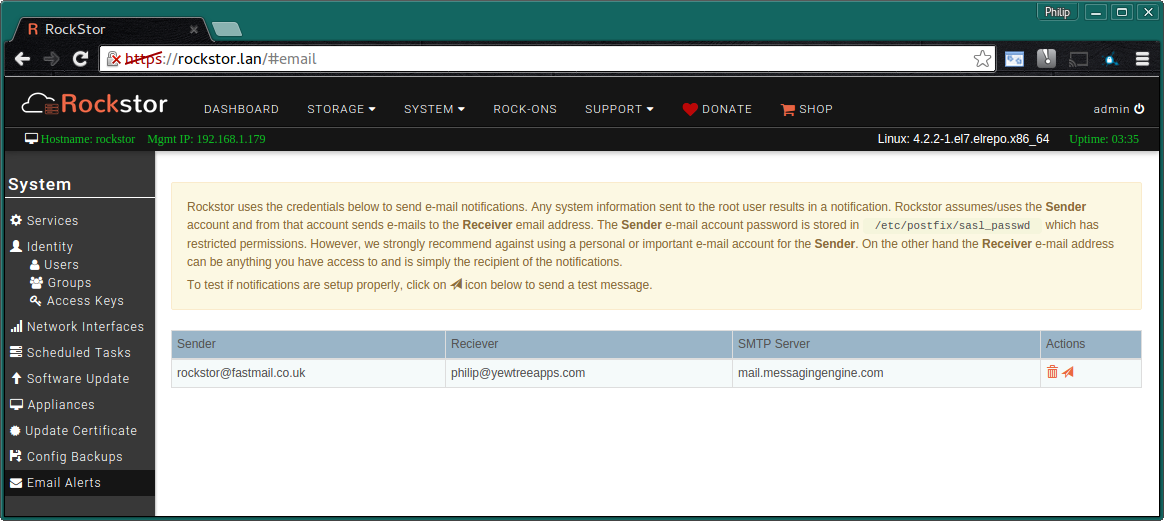The width and height of the screenshot is (1164, 521).
Task: Close the RockStor browser tab
Action: [194, 30]
